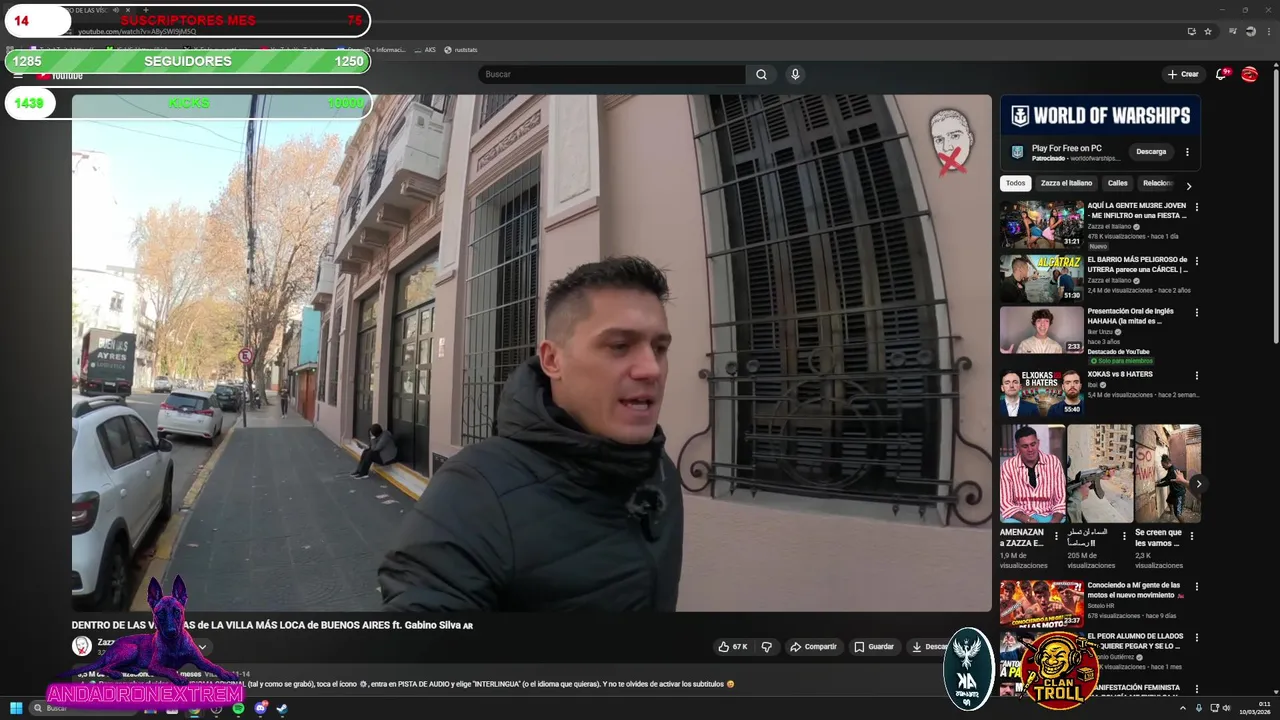Open Discord from the taskbar
The height and width of the screenshot is (720, 1280).
260,708
